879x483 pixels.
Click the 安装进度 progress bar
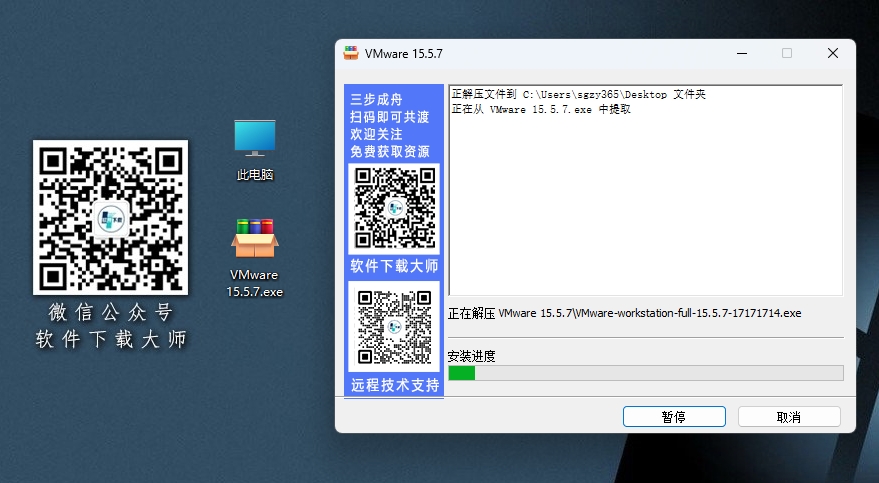[646, 373]
